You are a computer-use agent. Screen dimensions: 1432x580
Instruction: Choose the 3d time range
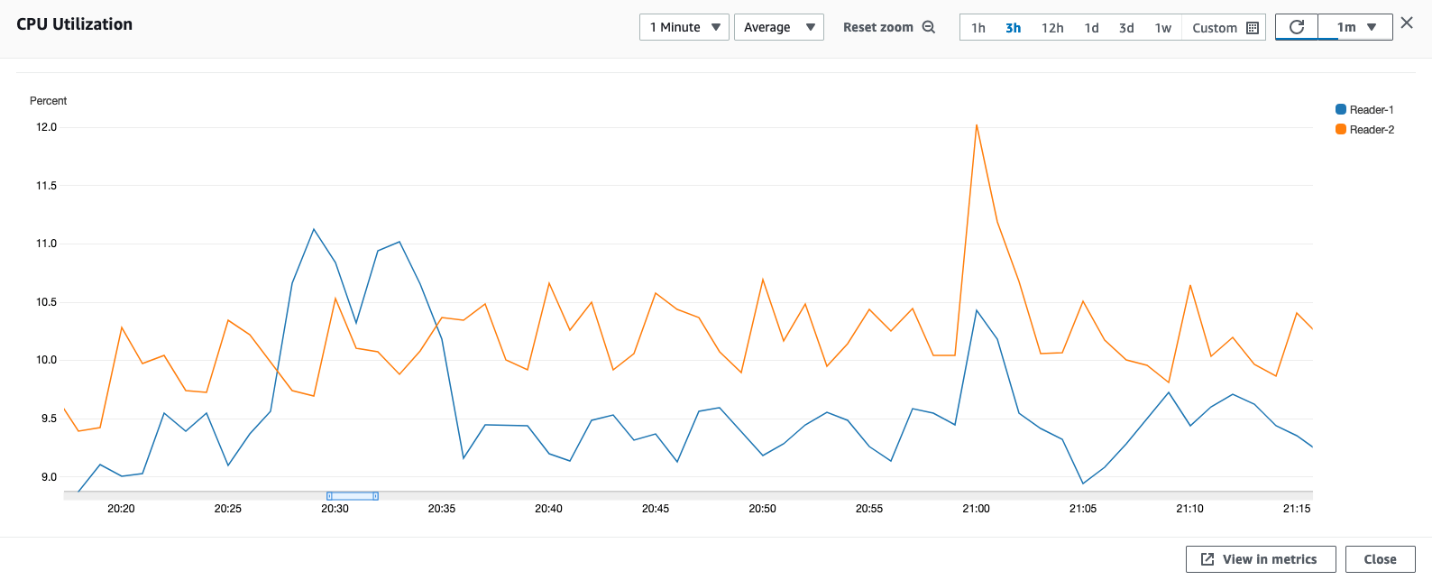point(1126,28)
